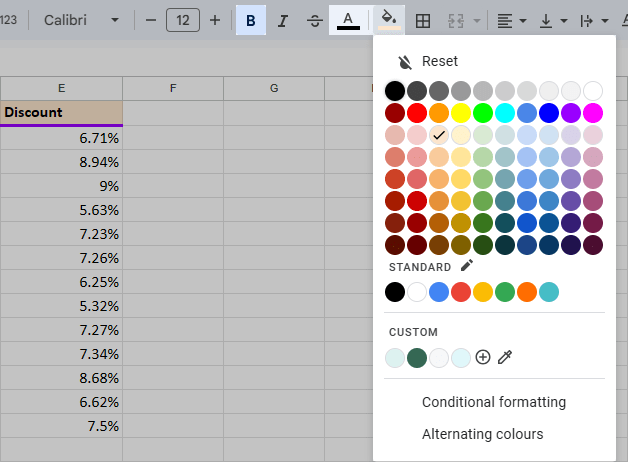Expand vertical align dropdown arrow
This screenshot has height=462, width=628.
pyautogui.click(x=564, y=20)
